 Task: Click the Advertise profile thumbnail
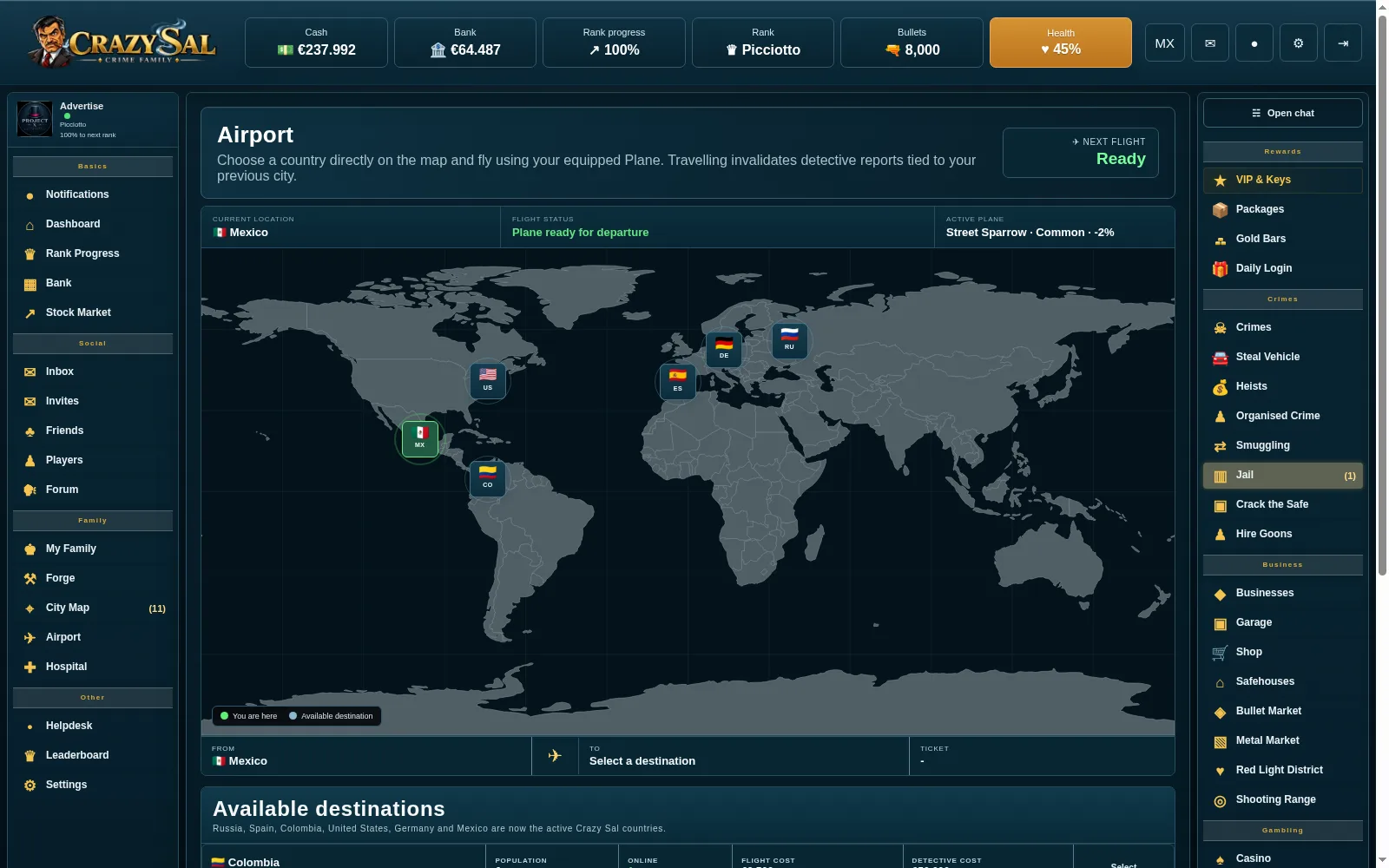click(35, 119)
